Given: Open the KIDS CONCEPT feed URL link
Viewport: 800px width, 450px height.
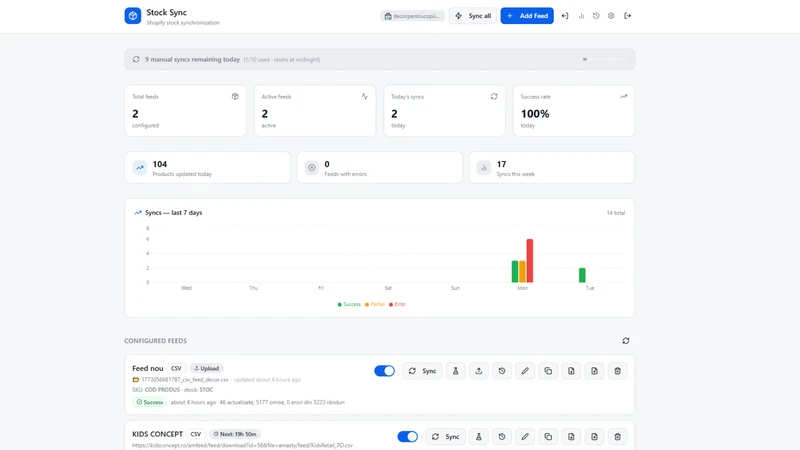Looking at the screenshot, I should click(242, 445).
